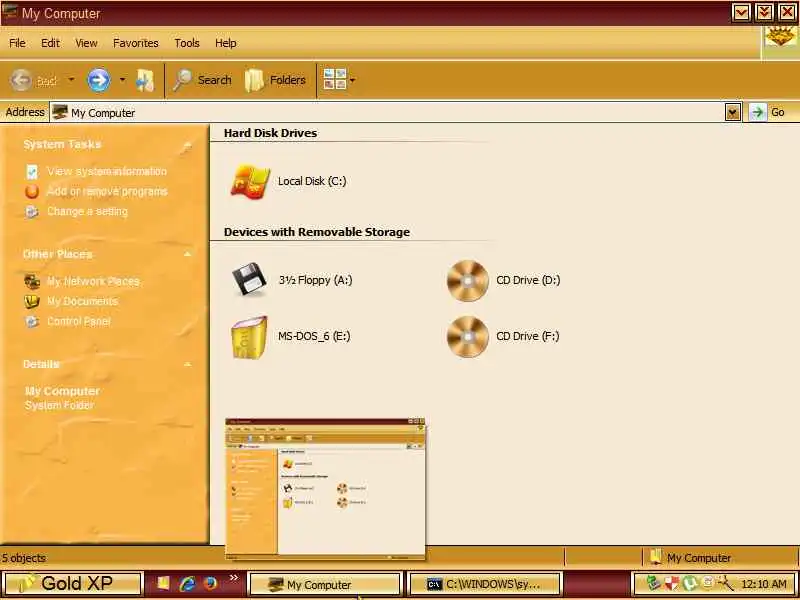
Task: Click the green uTorrent tray icon
Action: [690, 583]
